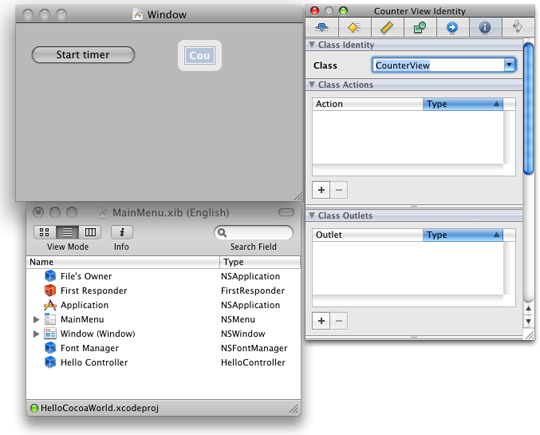The image size is (540, 435).
Task: Select the Font Manager row name
Action: pyautogui.click(x=90, y=348)
